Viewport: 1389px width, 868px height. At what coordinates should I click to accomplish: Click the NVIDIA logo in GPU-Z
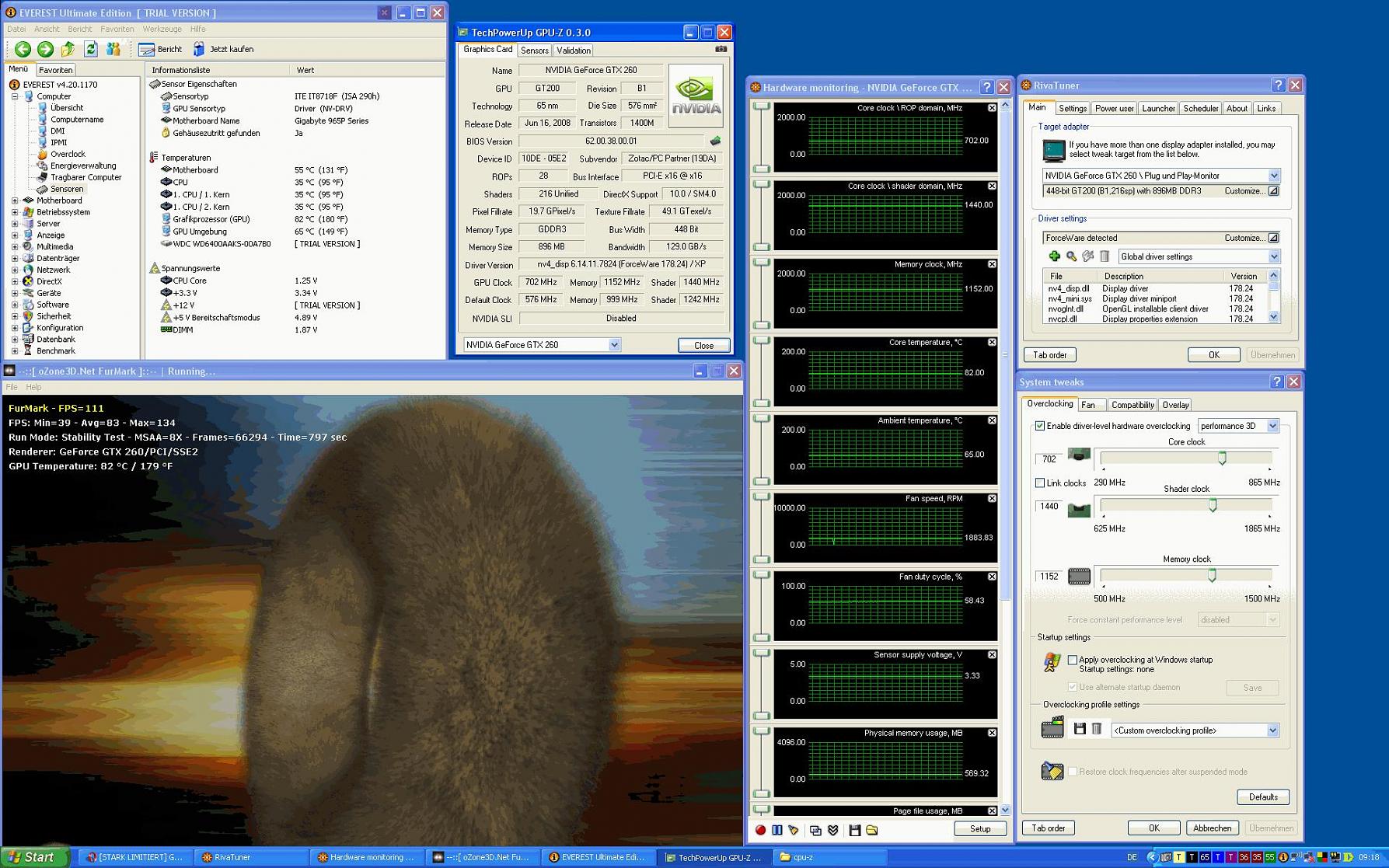click(x=696, y=95)
